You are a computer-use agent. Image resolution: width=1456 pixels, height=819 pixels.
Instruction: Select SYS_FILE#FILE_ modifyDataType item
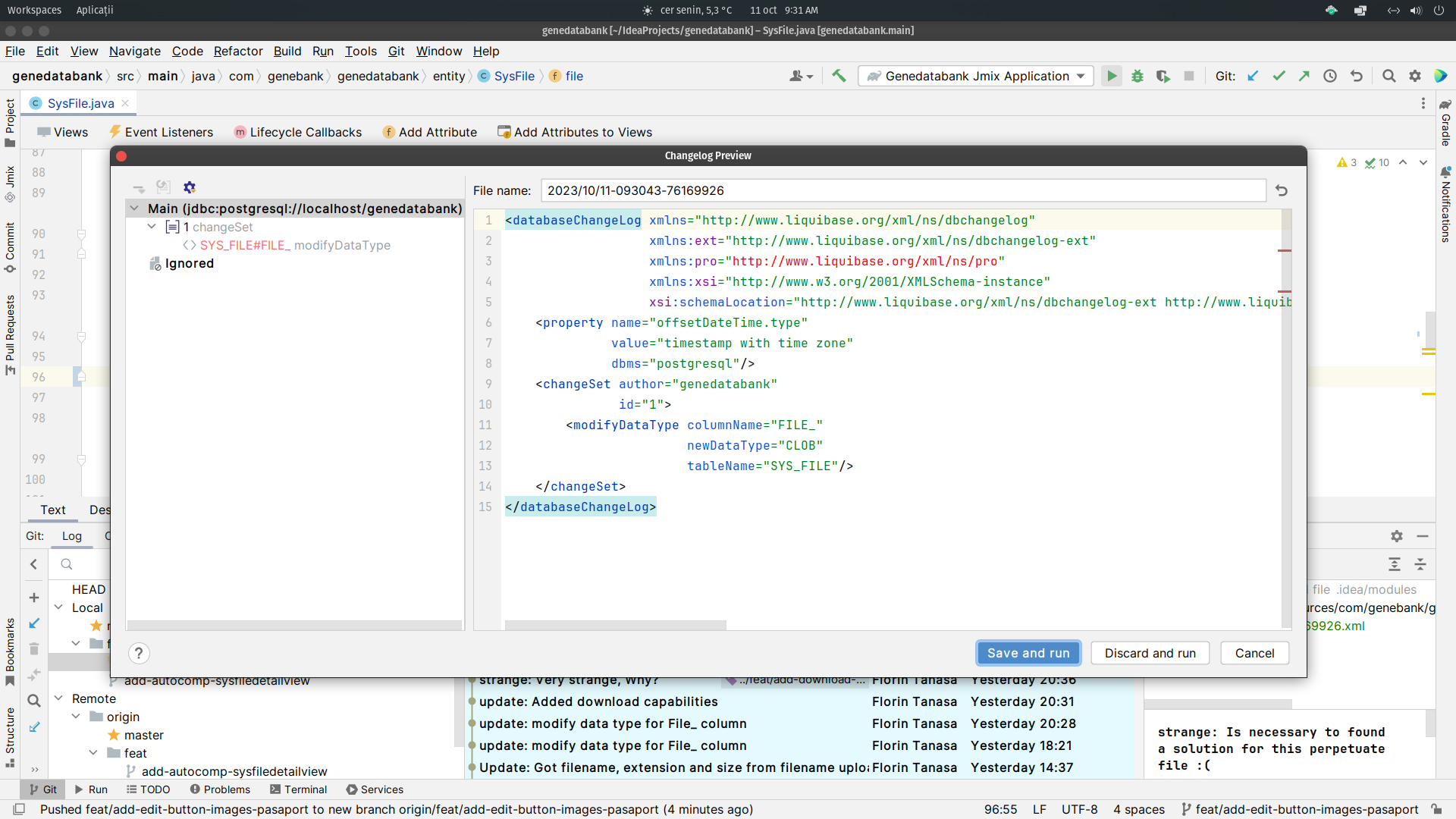coord(287,245)
